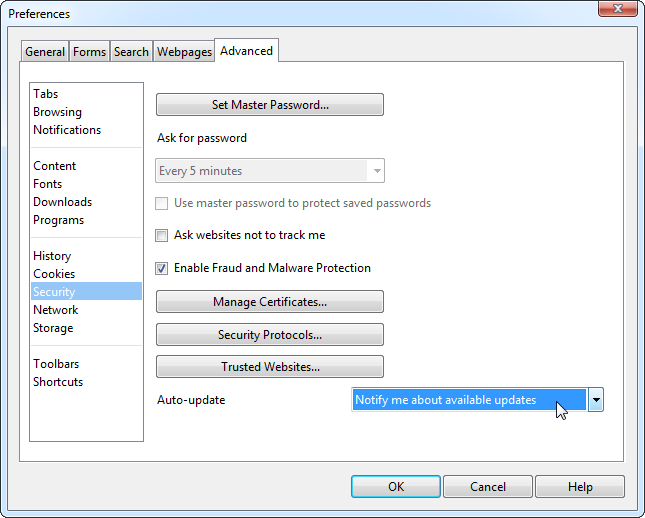
Task: Select the Webpages tab
Action: [x=184, y=52]
